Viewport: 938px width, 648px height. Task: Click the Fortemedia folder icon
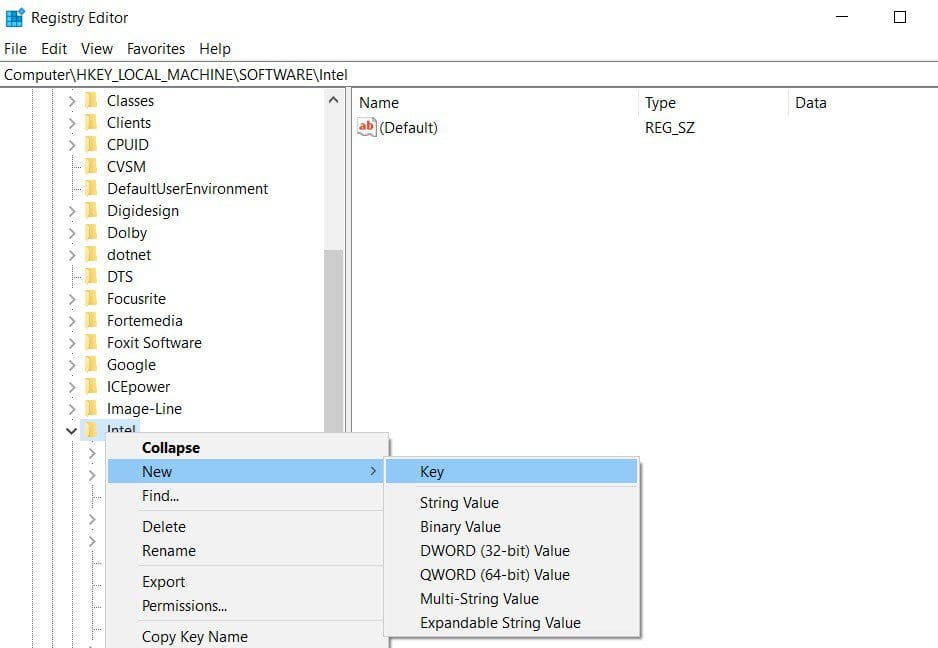92,321
